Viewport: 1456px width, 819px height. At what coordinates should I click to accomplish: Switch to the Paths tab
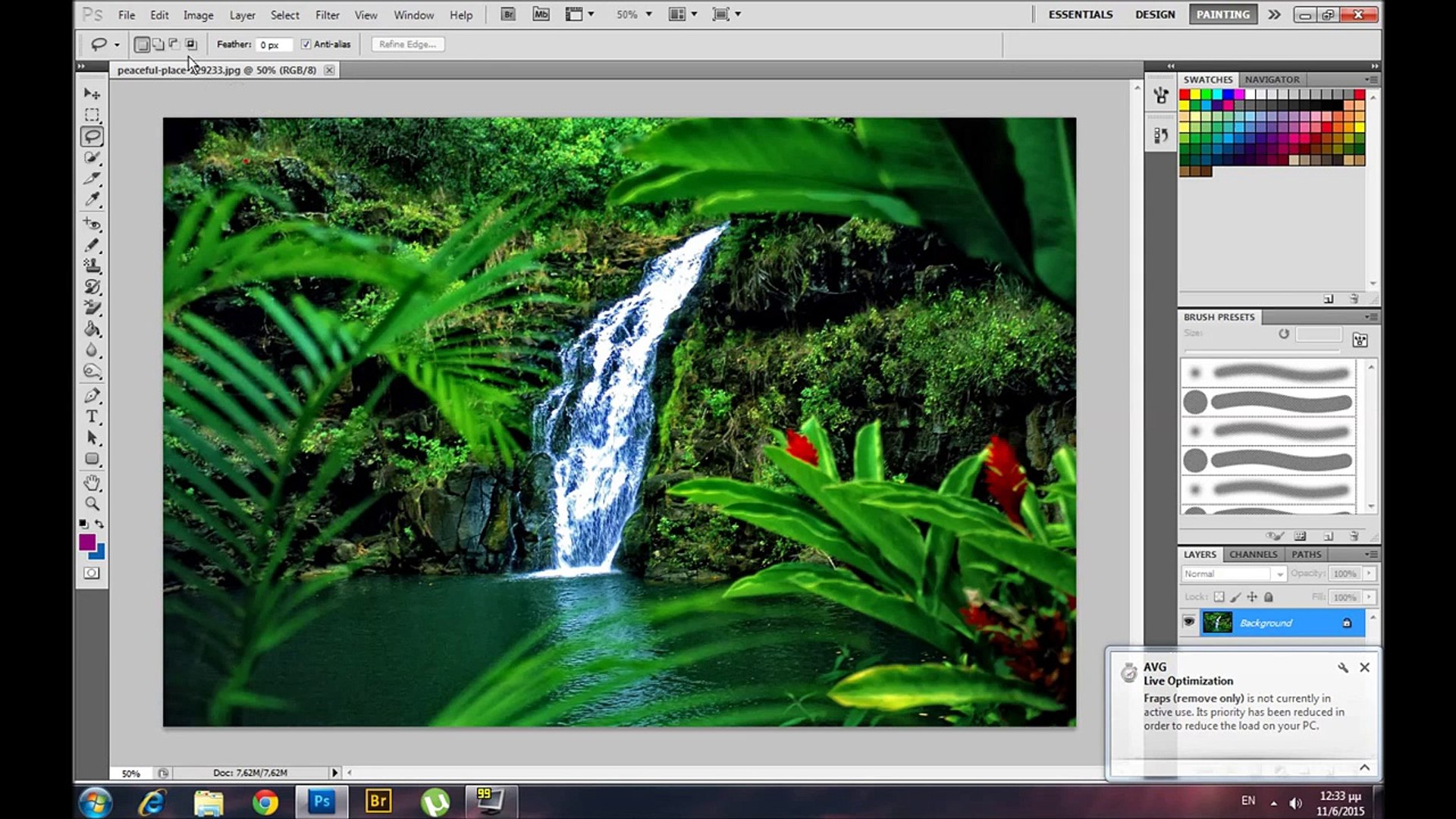(1306, 554)
